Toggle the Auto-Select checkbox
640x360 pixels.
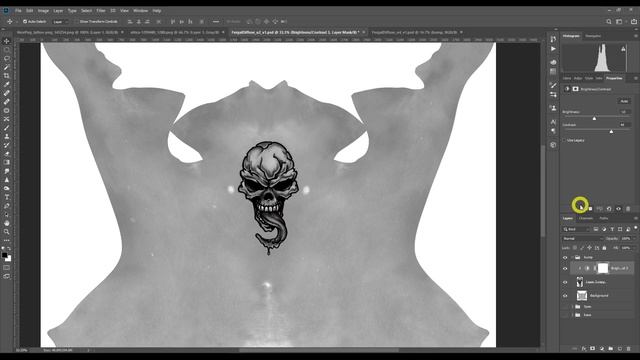click(x=25, y=22)
